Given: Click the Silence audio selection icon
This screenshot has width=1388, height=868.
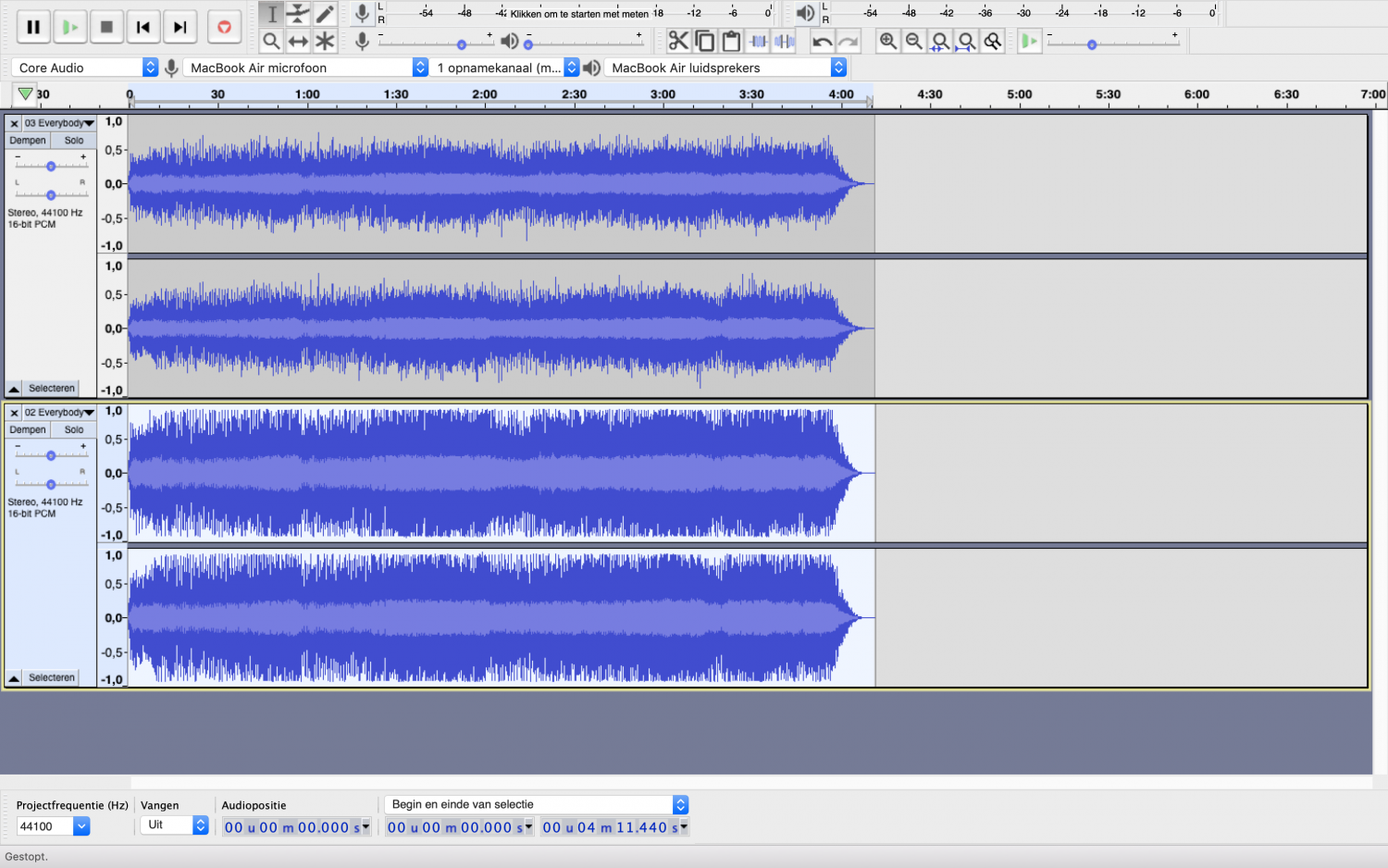Looking at the screenshot, I should tap(785, 41).
